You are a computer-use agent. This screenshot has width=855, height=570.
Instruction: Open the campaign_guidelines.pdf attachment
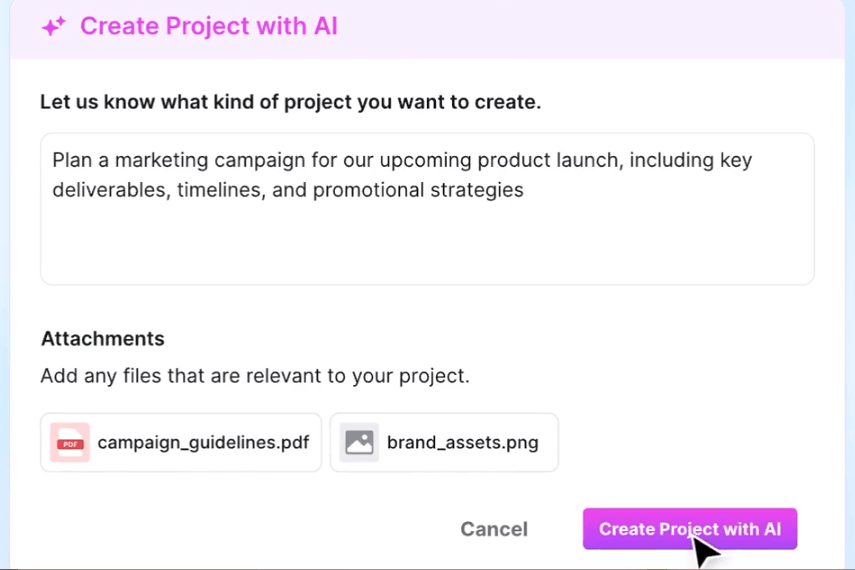[x=181, y=442]
